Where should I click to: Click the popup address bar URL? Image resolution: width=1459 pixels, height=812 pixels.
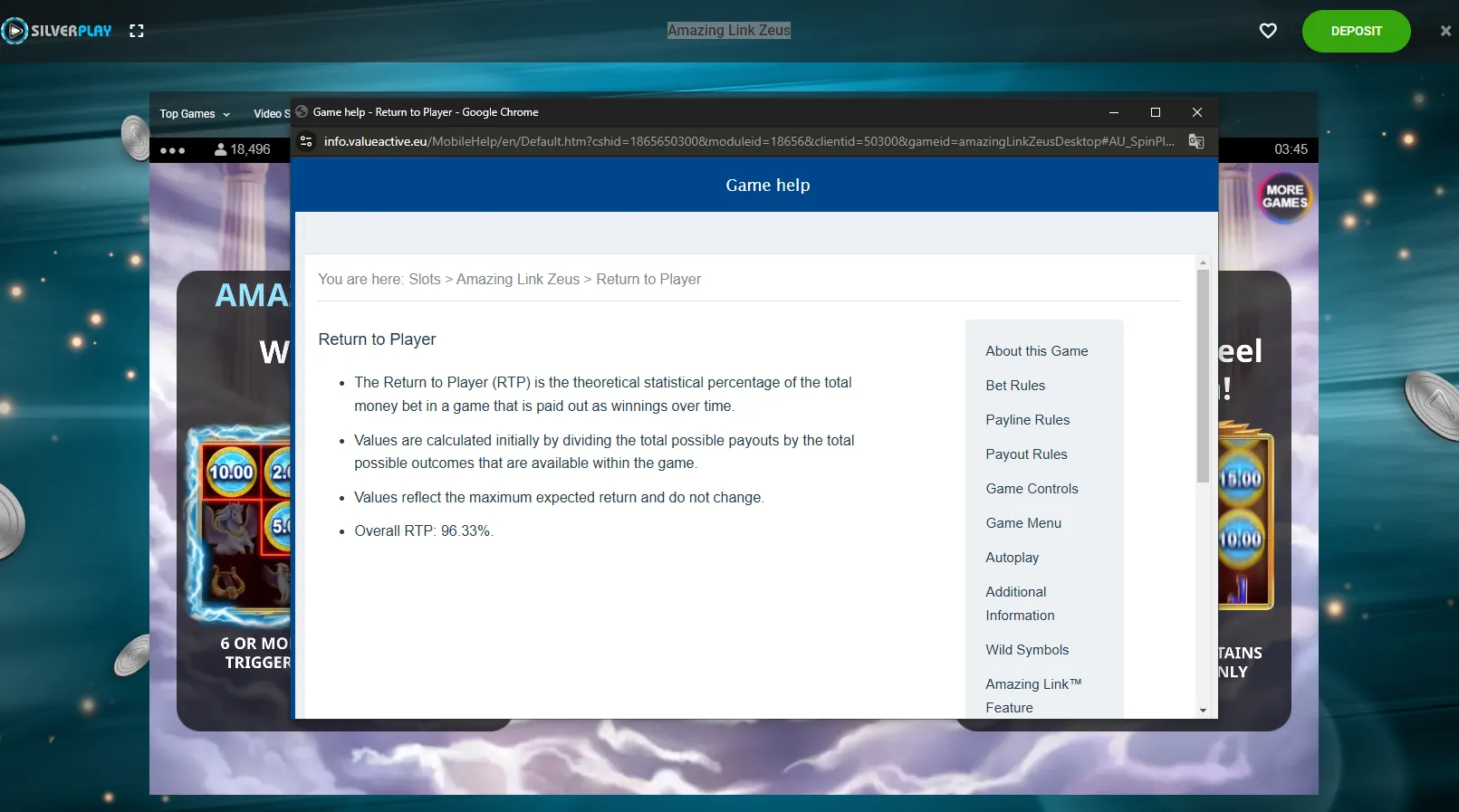(x=749, y=141)
